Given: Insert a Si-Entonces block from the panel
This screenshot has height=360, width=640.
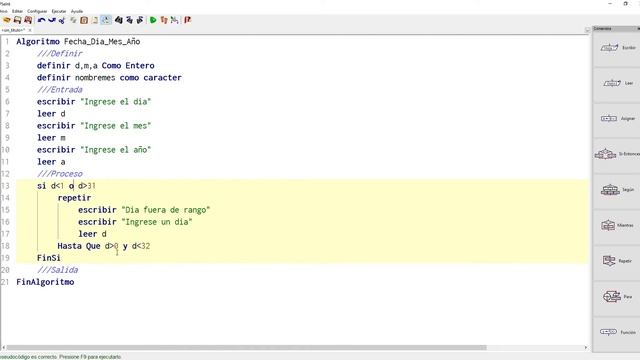Looking at the screenshot, I should coord(618,154).
